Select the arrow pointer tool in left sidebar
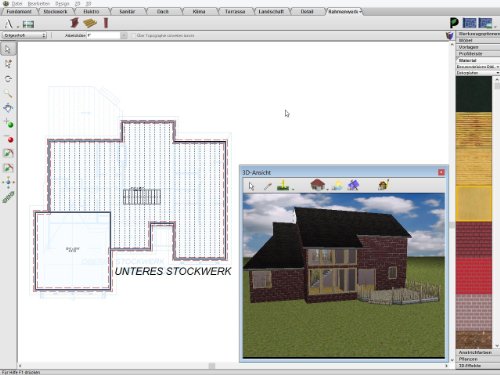 [x=8, y=49]
